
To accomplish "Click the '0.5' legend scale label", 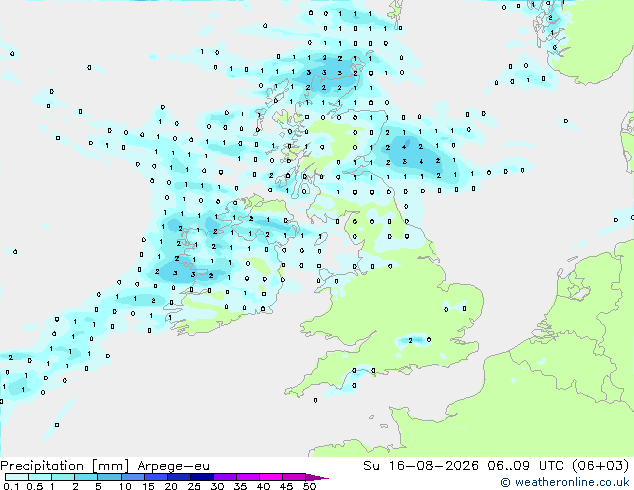I will [35, 486].
